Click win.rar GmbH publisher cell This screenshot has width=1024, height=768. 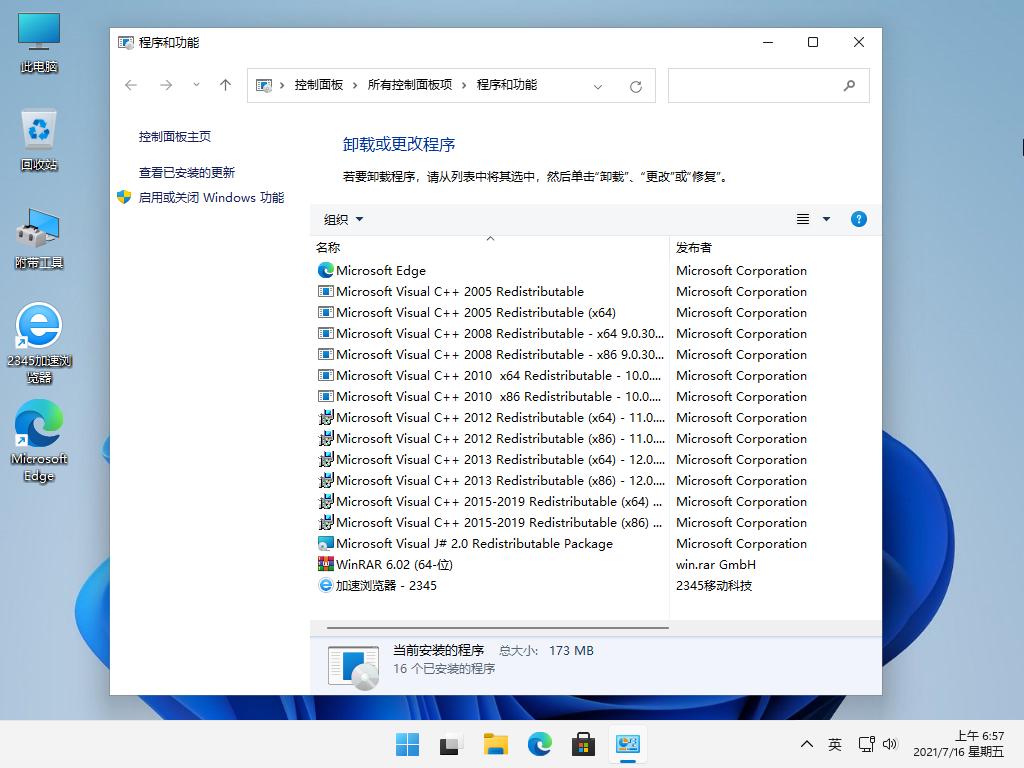716,564
